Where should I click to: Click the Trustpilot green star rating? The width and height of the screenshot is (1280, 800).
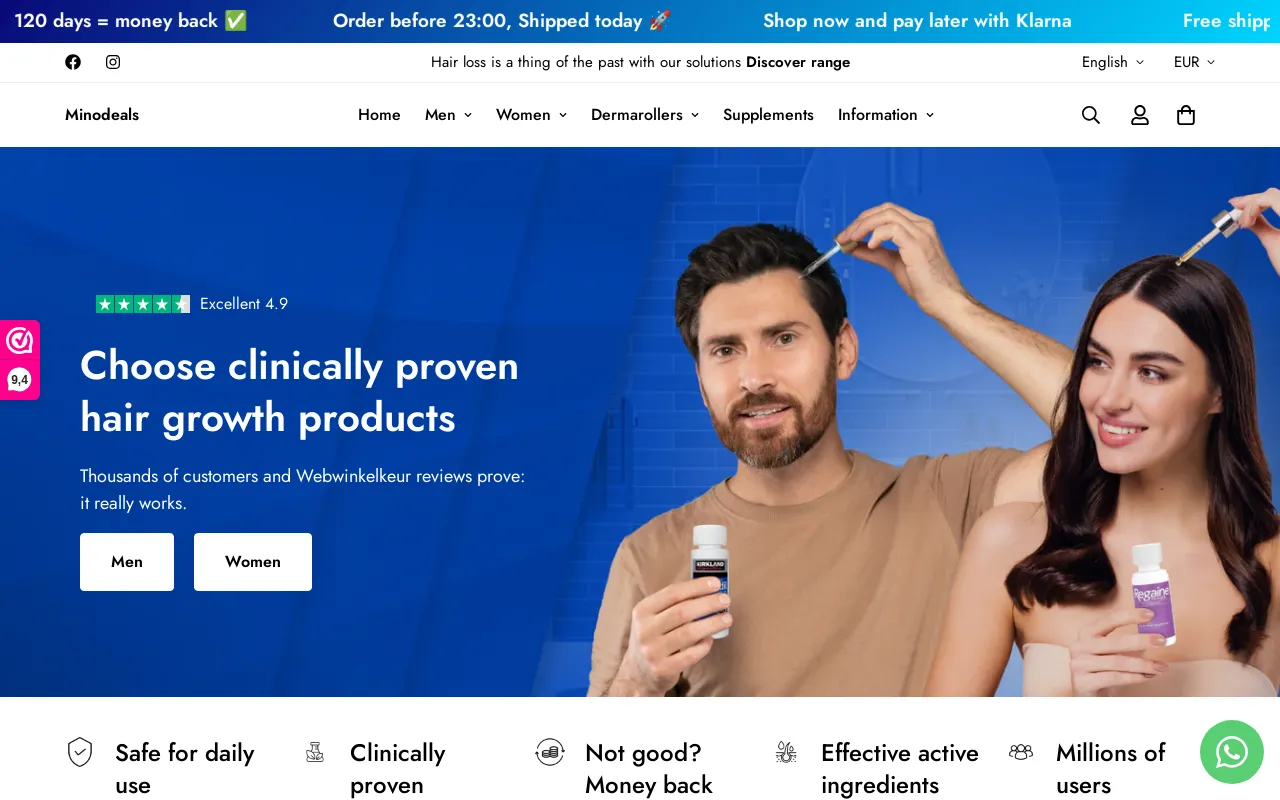point(143,304)
